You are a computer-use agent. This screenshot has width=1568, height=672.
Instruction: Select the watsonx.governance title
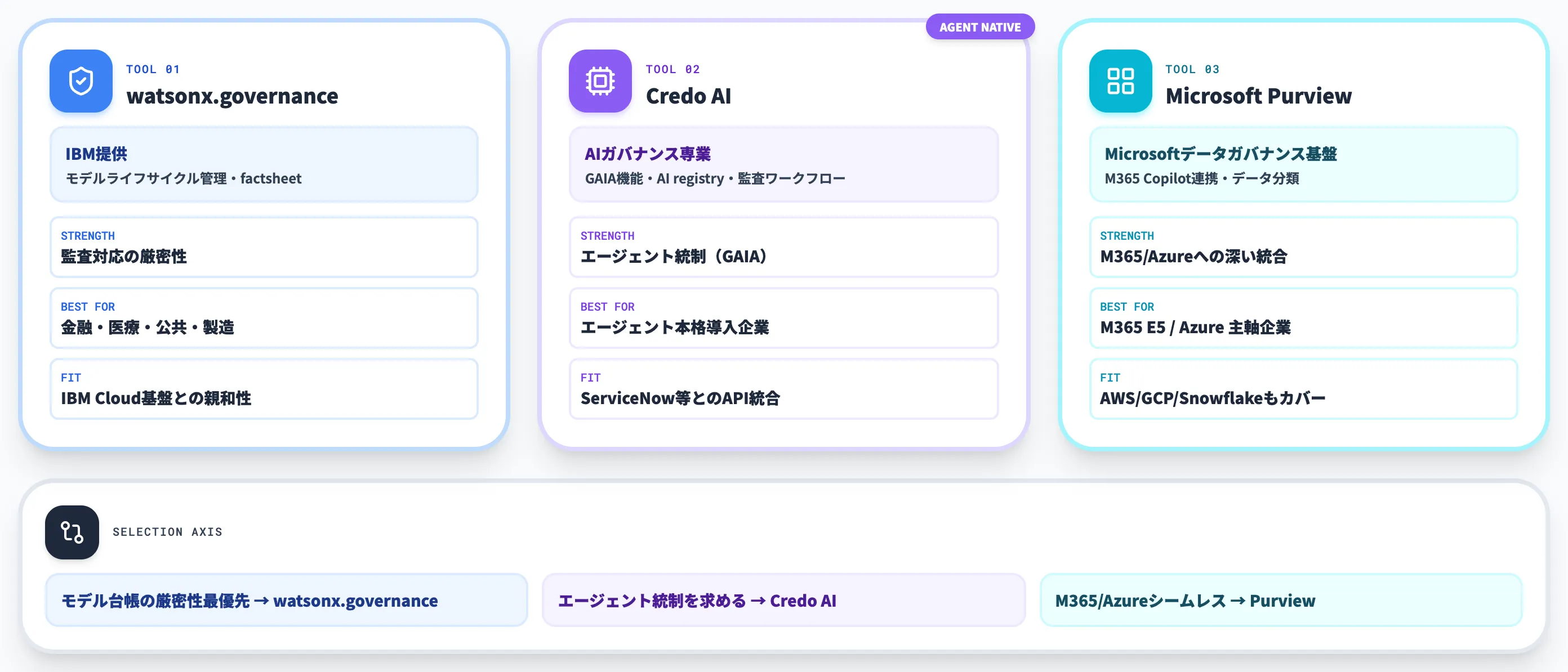pyautogui.click(x=232, y=96)
